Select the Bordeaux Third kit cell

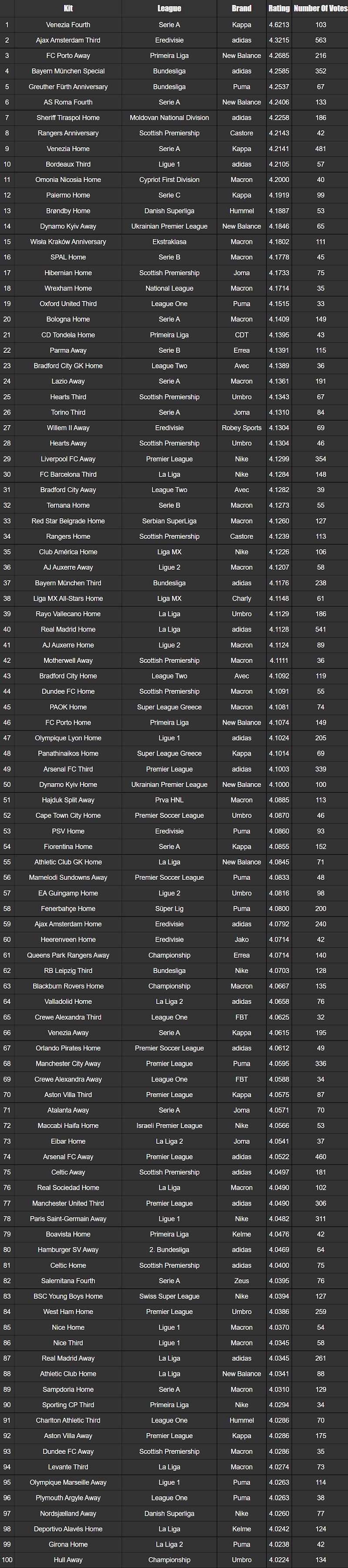[x=68, y=164]
